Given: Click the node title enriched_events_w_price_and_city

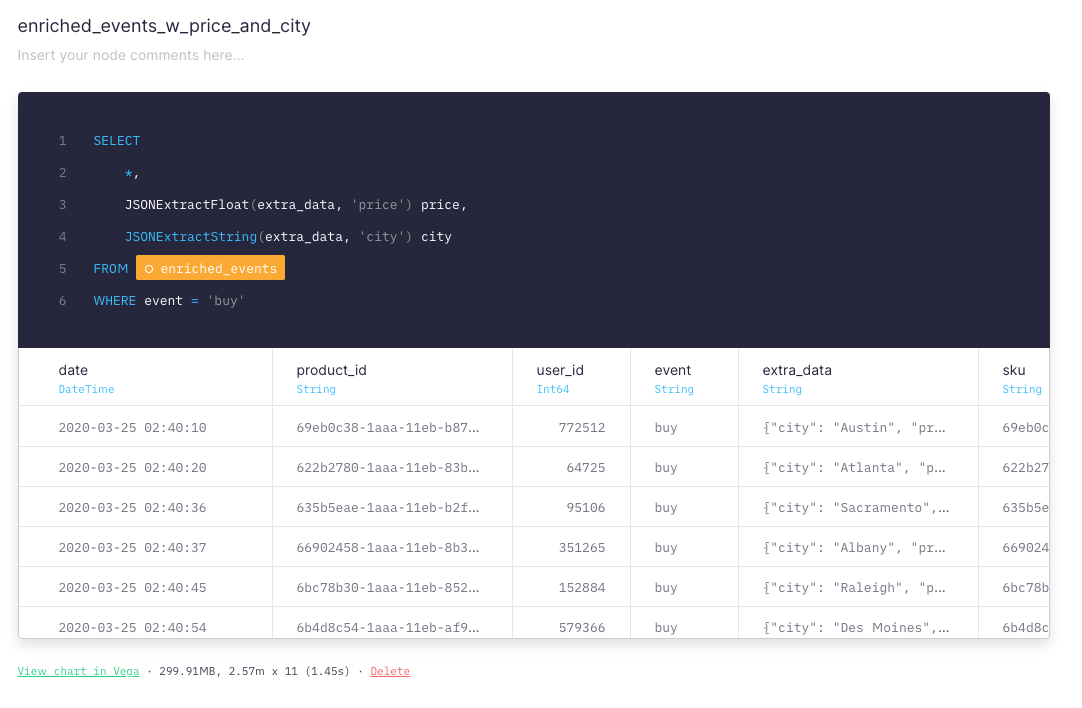Looking at the screenshot, I should click(x=164, y=26).
